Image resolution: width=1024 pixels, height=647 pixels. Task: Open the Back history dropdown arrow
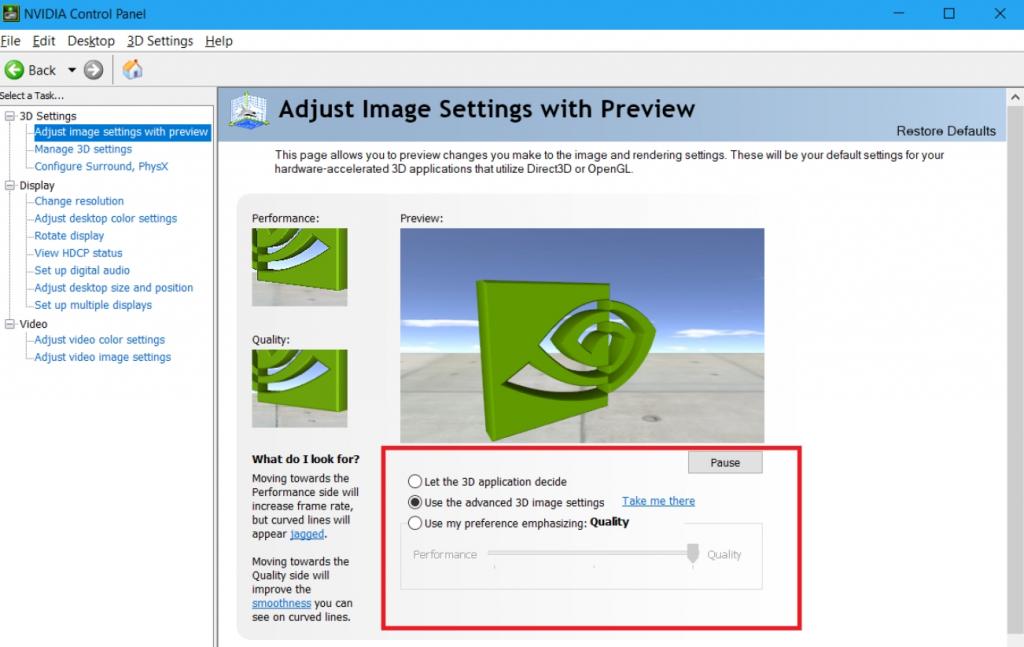[x=72, y=70]
